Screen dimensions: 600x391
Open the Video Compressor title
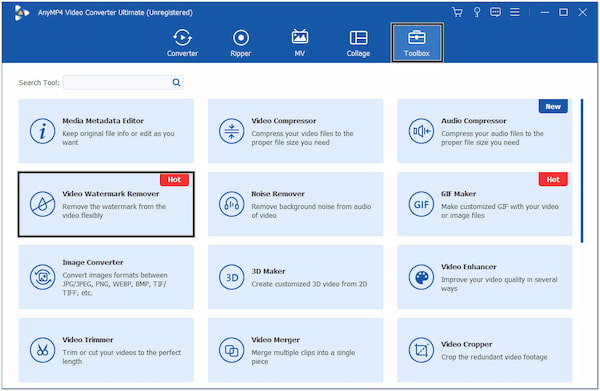pyautogui.click(x=284, y=121)
